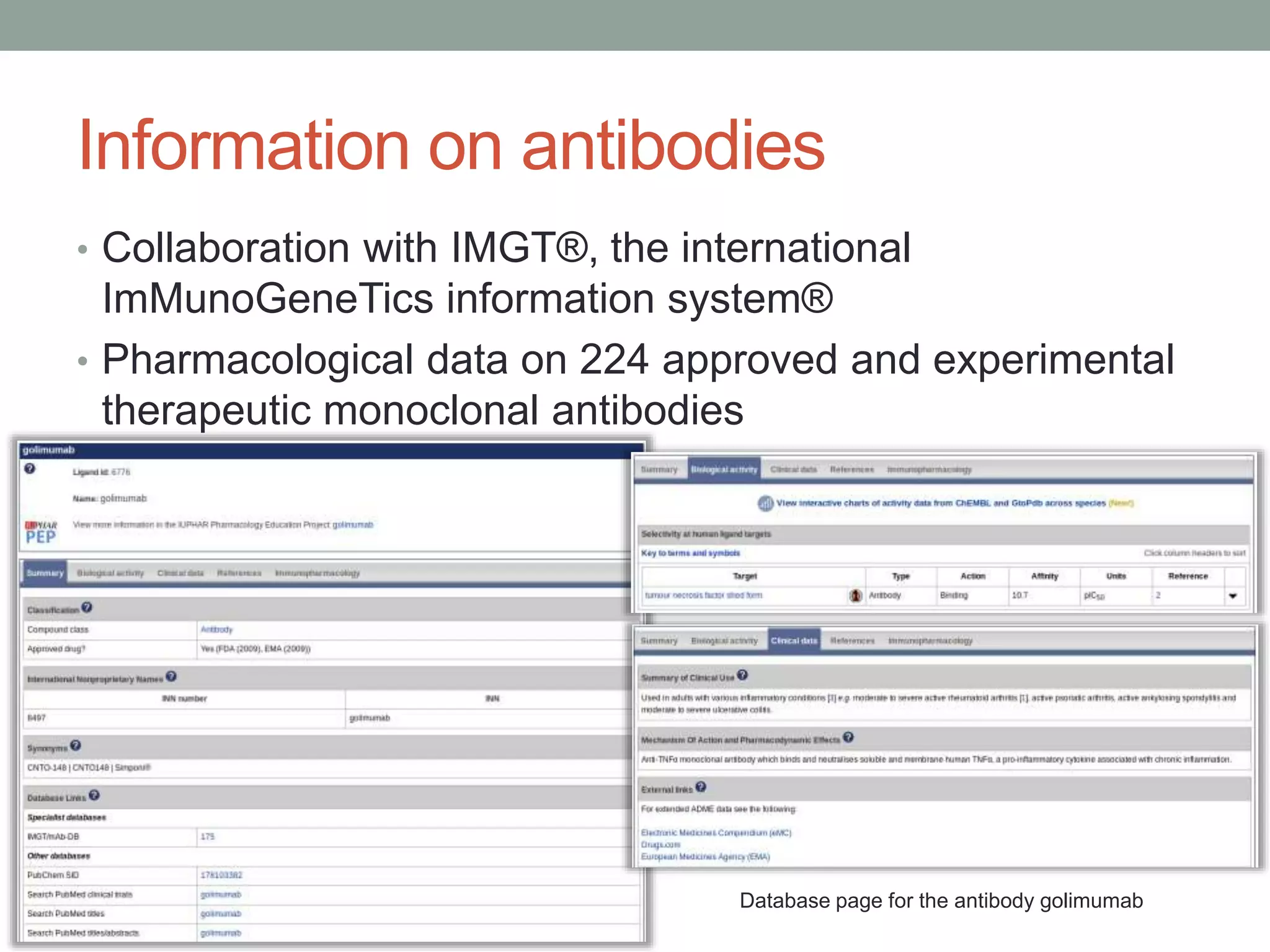Sort by Units column header

(x=1116, y=576)
